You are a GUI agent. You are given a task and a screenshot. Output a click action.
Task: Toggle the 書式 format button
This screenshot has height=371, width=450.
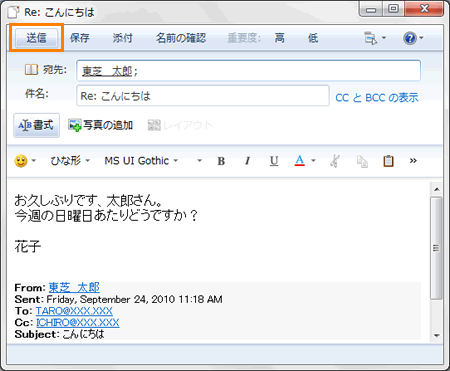(37, 125)
